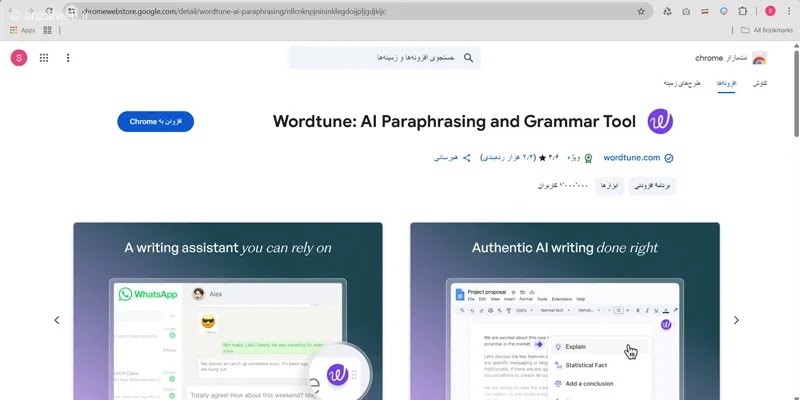Open the wordtune.com developer link
The height and width of the screenshot is (400, 800).
tap(632, 158)
